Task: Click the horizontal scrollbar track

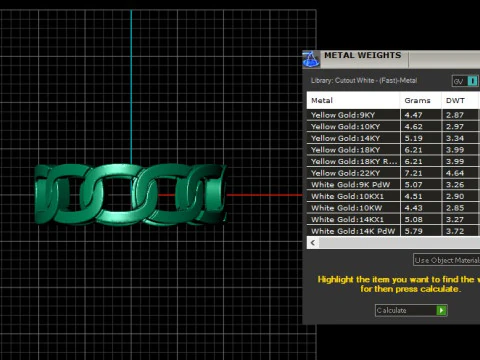Action: pos(399,243)
